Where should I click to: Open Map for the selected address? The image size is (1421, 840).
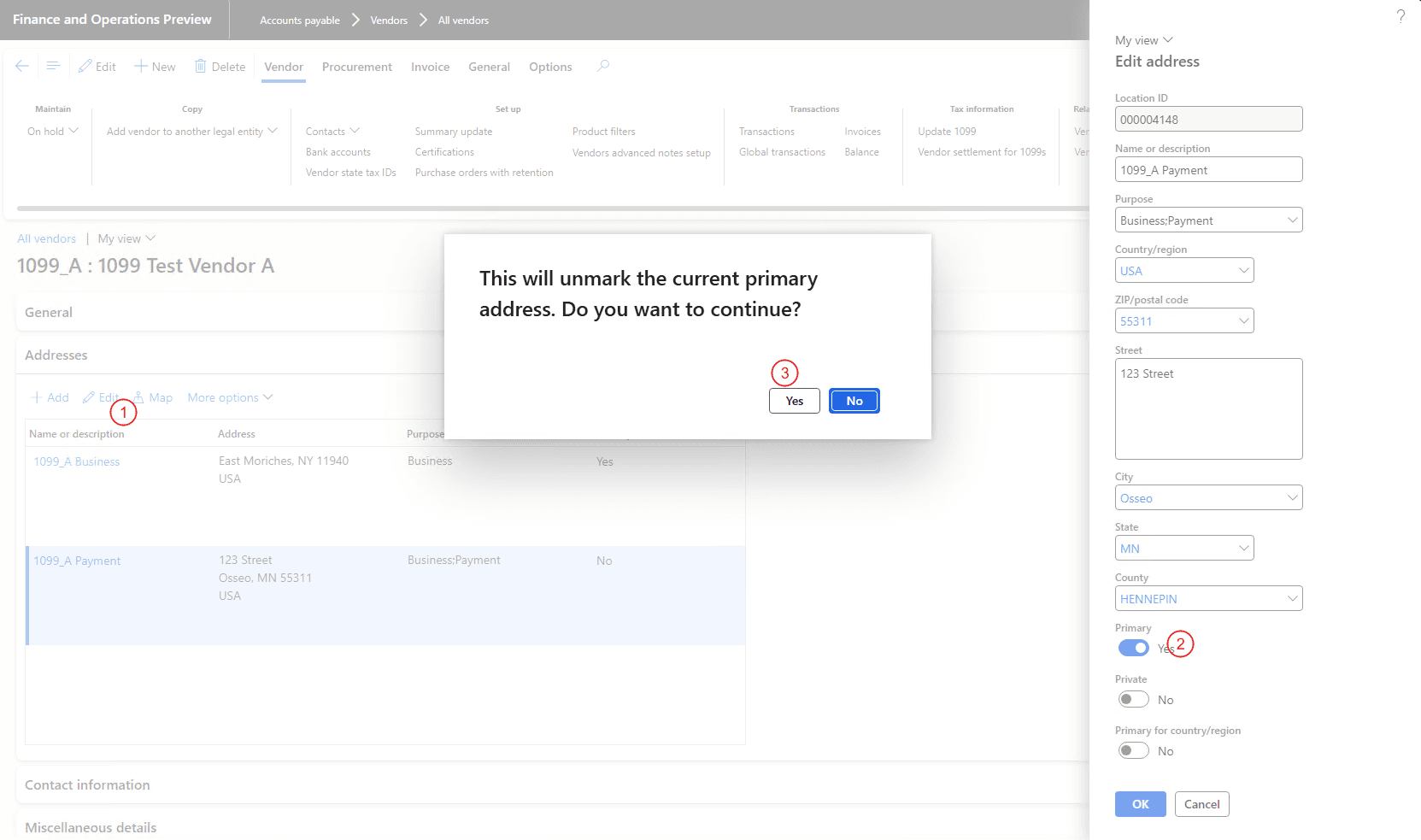coord(153,397)
